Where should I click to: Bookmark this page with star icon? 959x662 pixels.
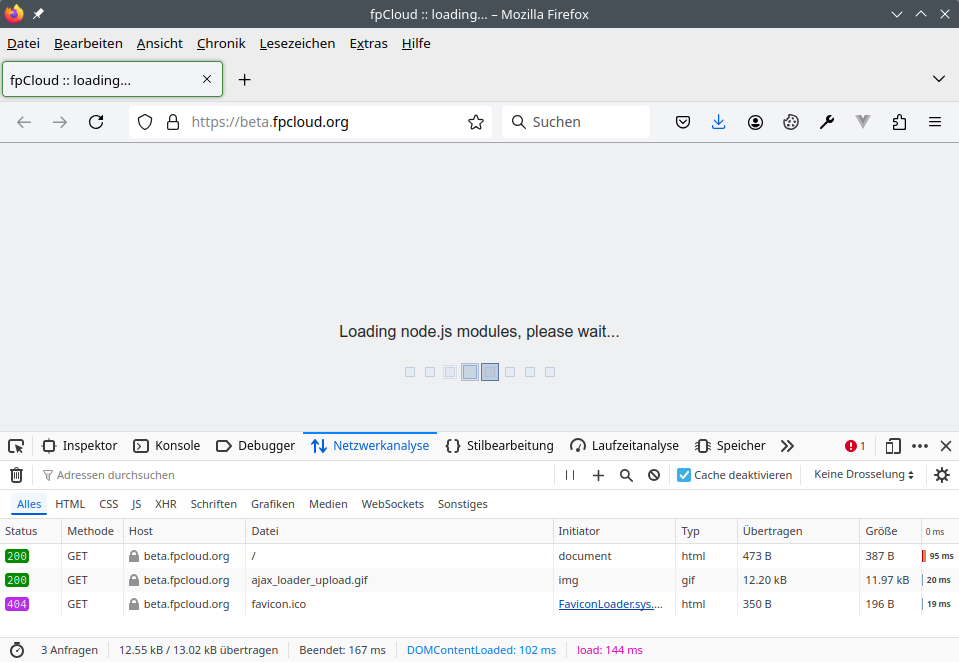click(x=475, y=122)
